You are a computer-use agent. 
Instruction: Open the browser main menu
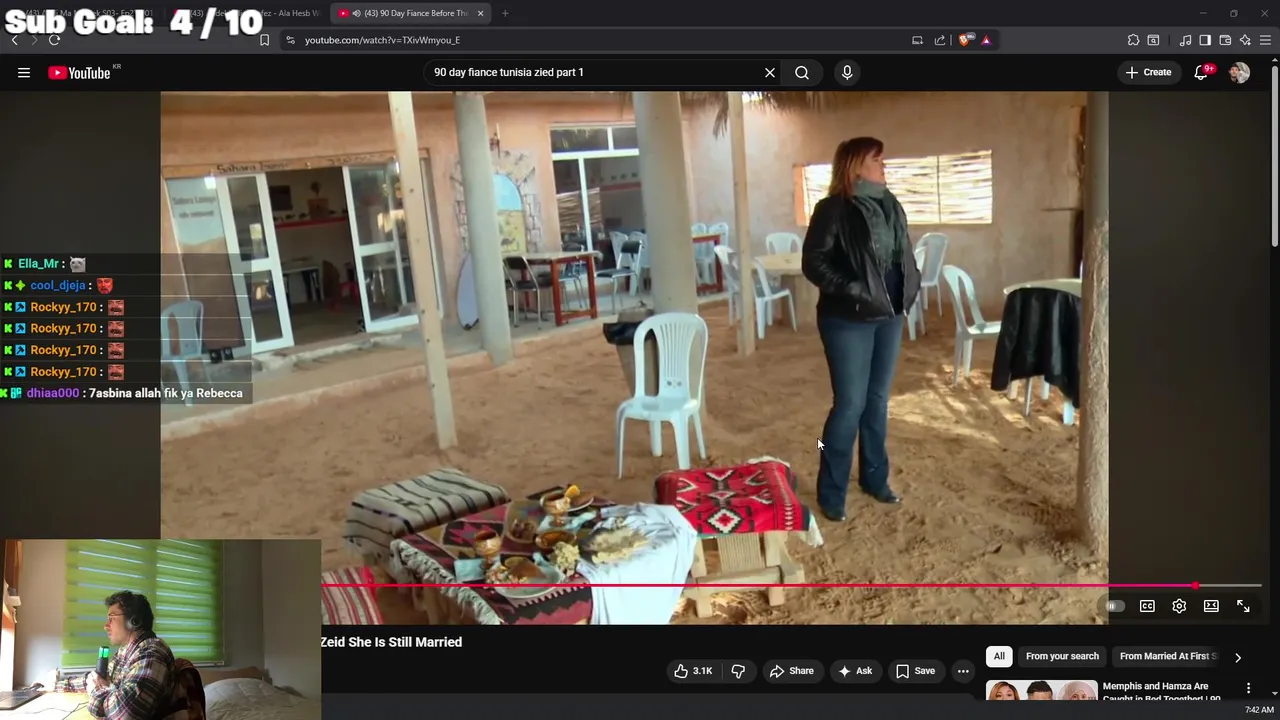(1265, 40)
